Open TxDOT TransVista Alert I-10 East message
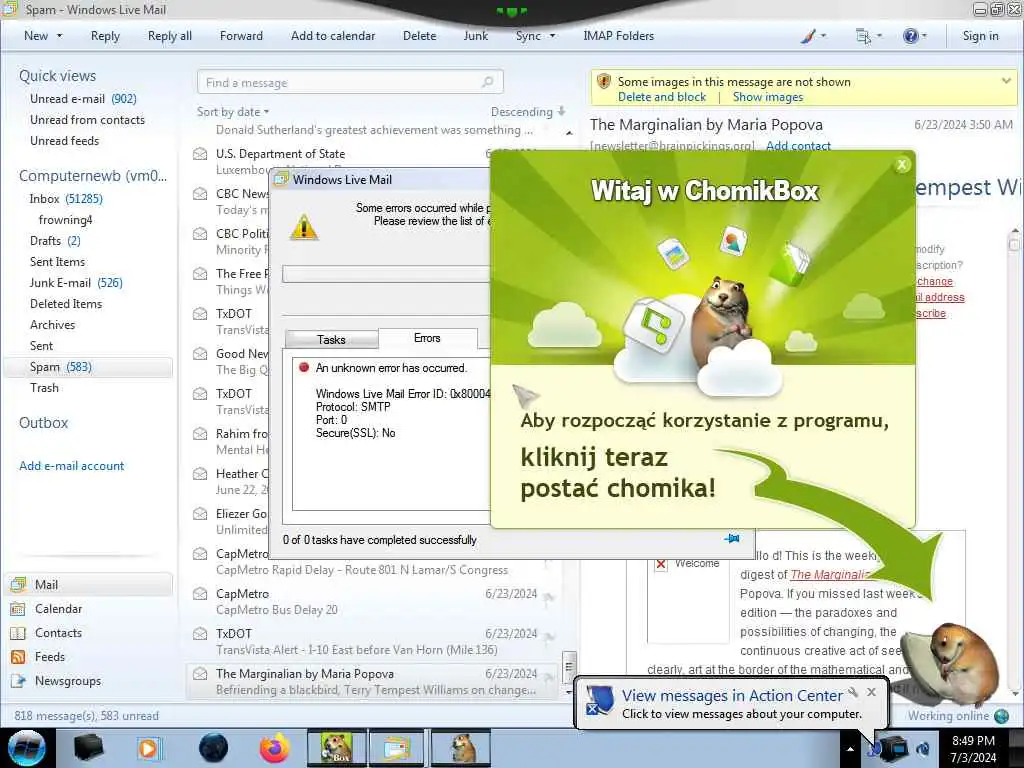This screenshot has height=768, width=1024. tap(372, 641)
